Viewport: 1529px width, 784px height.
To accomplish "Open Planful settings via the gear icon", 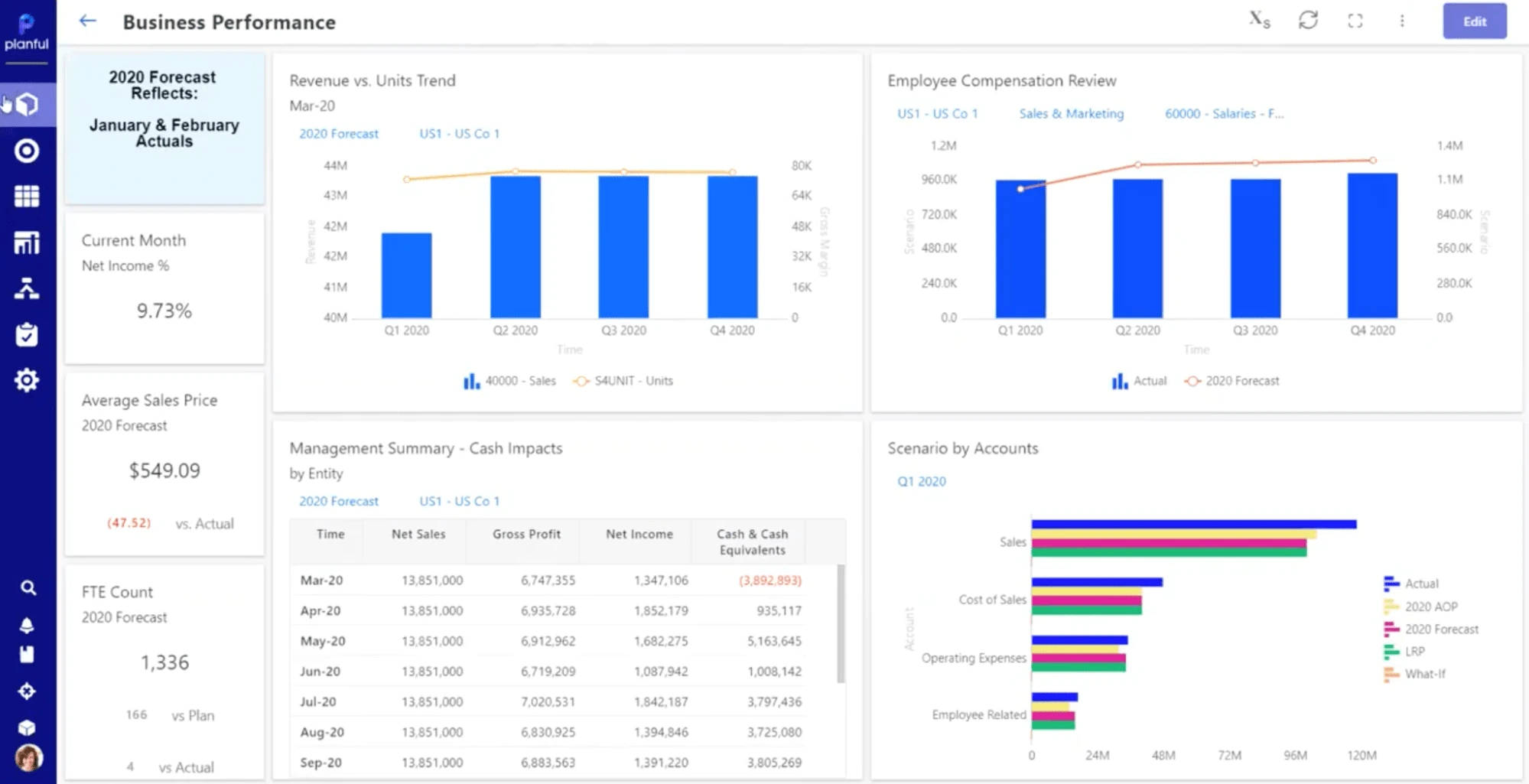I will pos(27,379).
